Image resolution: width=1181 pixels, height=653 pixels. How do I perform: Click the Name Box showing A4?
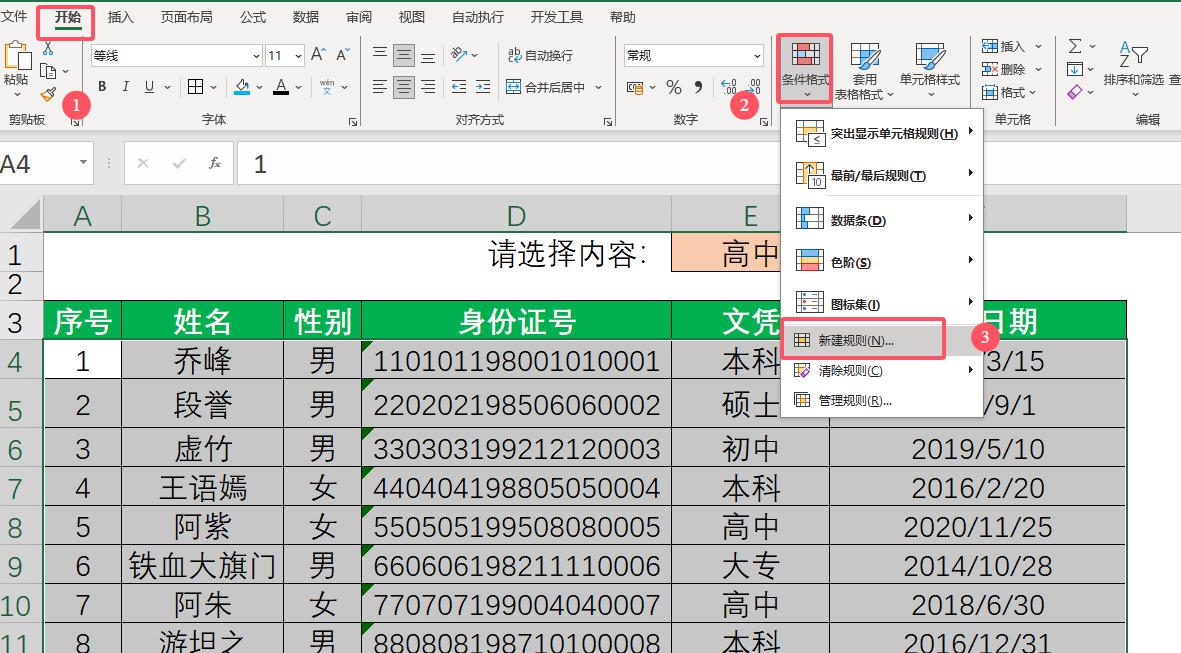[45, 163]
